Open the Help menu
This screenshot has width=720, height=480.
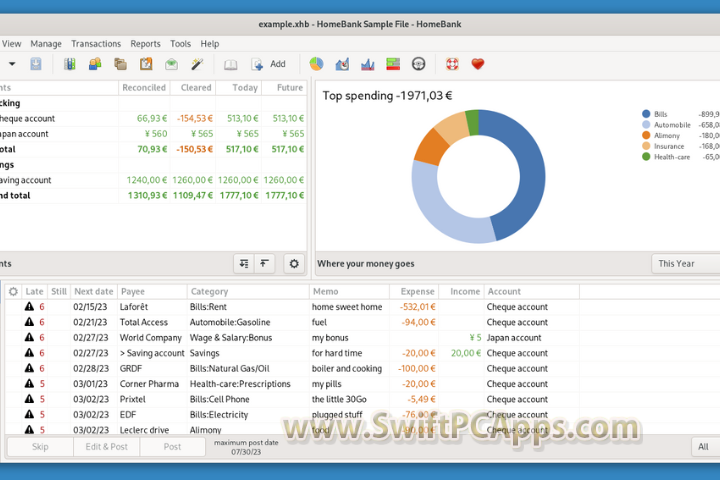click(210, 44)
